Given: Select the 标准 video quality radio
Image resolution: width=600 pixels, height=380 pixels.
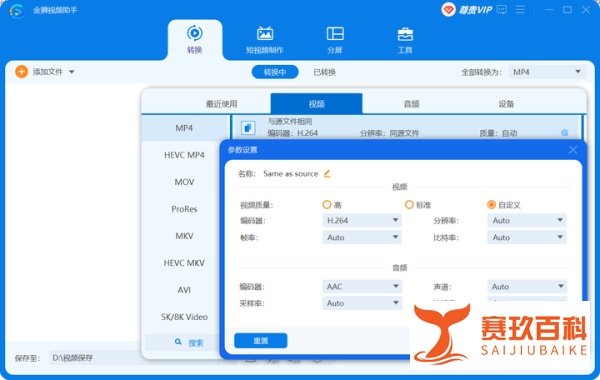Looking at the screenshot, I should click(x=409, y=205).
